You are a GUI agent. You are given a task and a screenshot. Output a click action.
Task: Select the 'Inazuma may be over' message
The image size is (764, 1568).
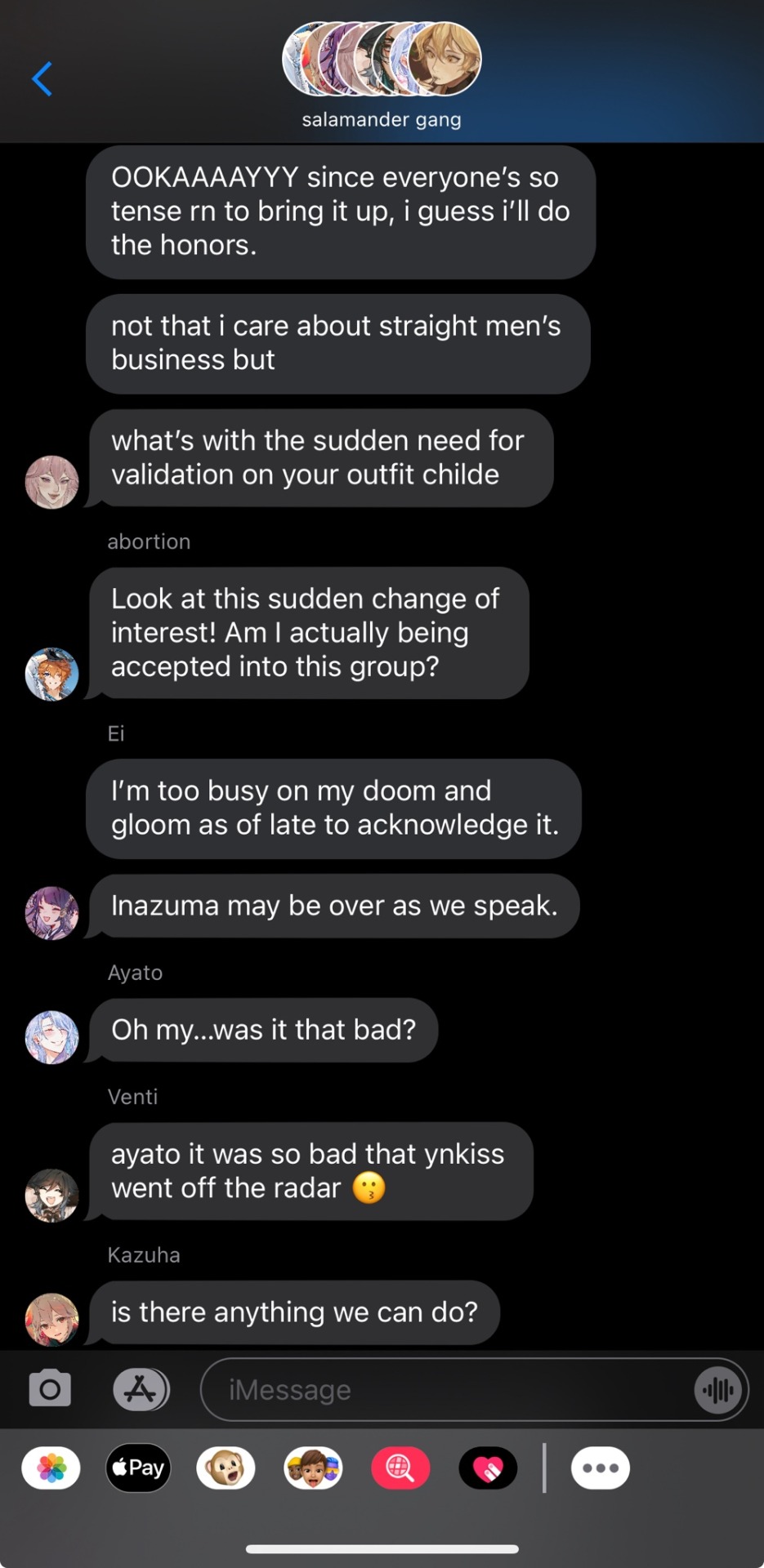click(334, 906)
